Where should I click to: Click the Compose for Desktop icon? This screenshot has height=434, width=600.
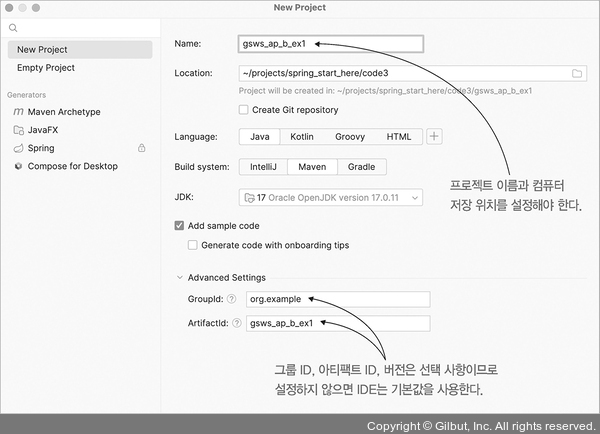pos(18,166)
